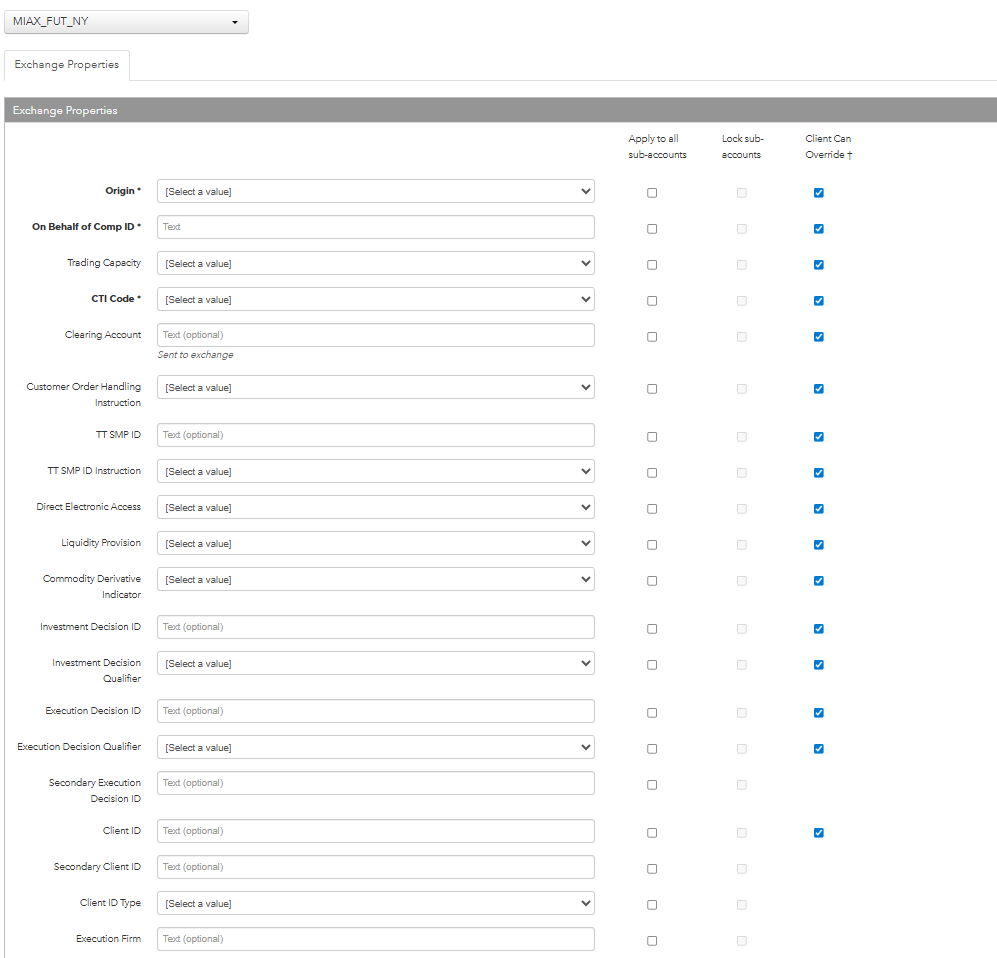Open the Trading Capacity dropdown
The width and height of the screenshot is (997, 958).
click(375, 263)
